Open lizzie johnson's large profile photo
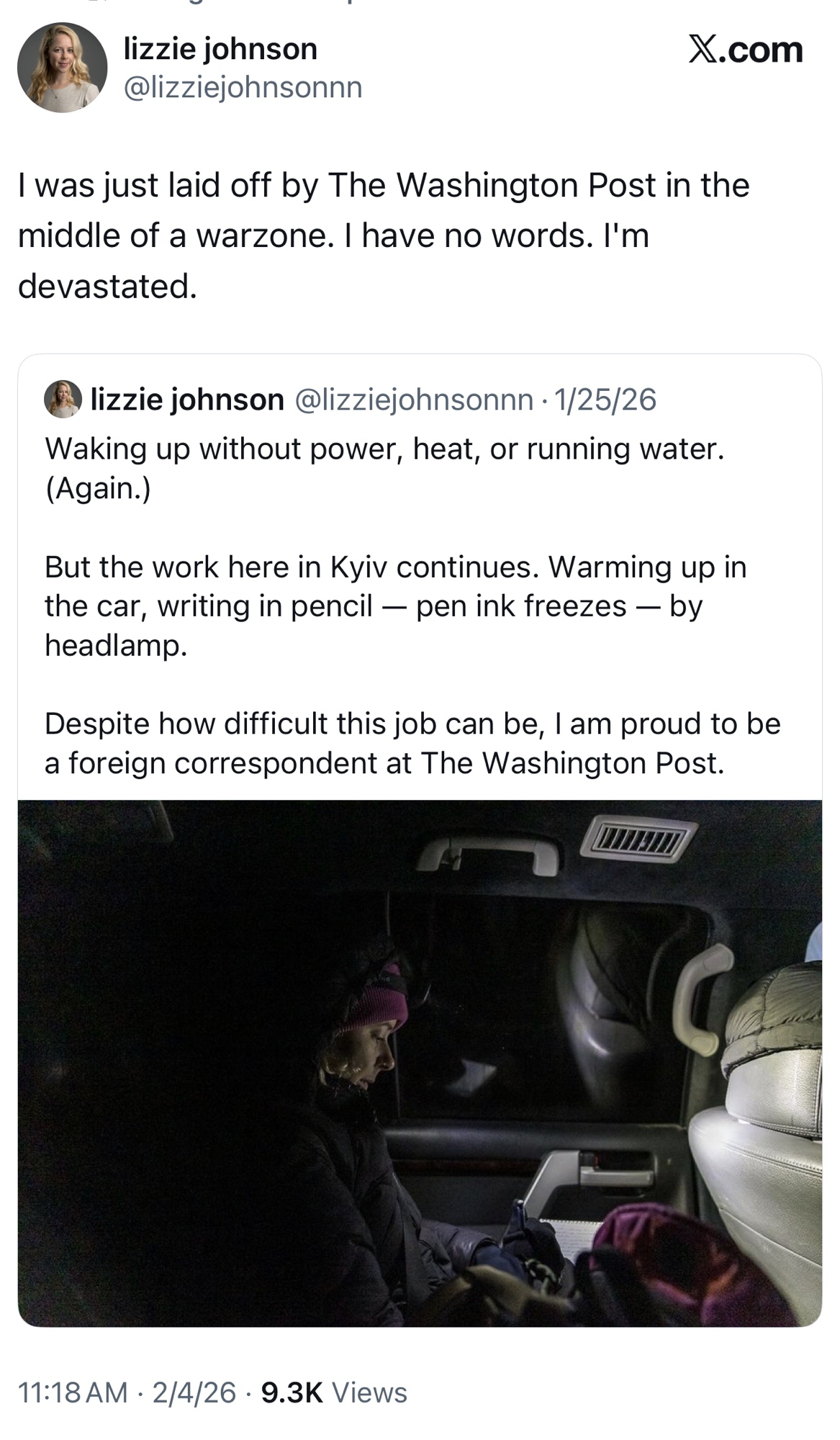Image resolution: width=840 pixels, height=1440 pixels. coord(62,68)
